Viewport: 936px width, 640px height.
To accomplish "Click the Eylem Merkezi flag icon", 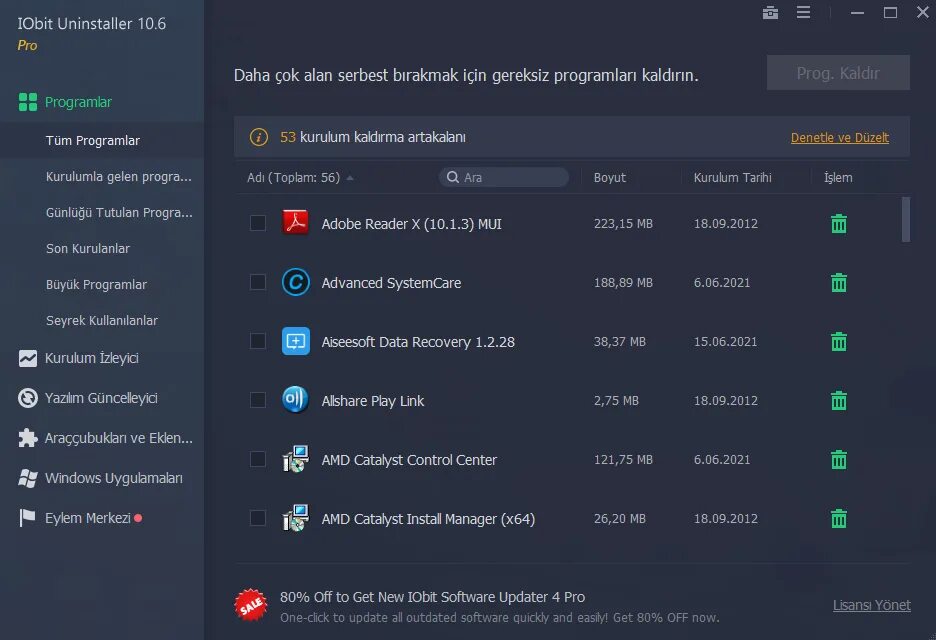I will (27, 518).
